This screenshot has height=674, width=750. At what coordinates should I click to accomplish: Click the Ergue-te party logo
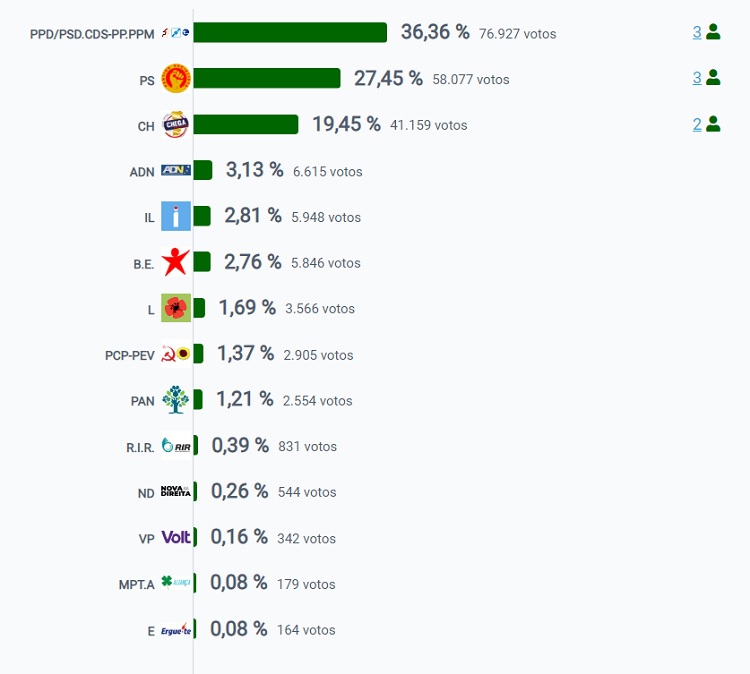click(x=176, y=630)
